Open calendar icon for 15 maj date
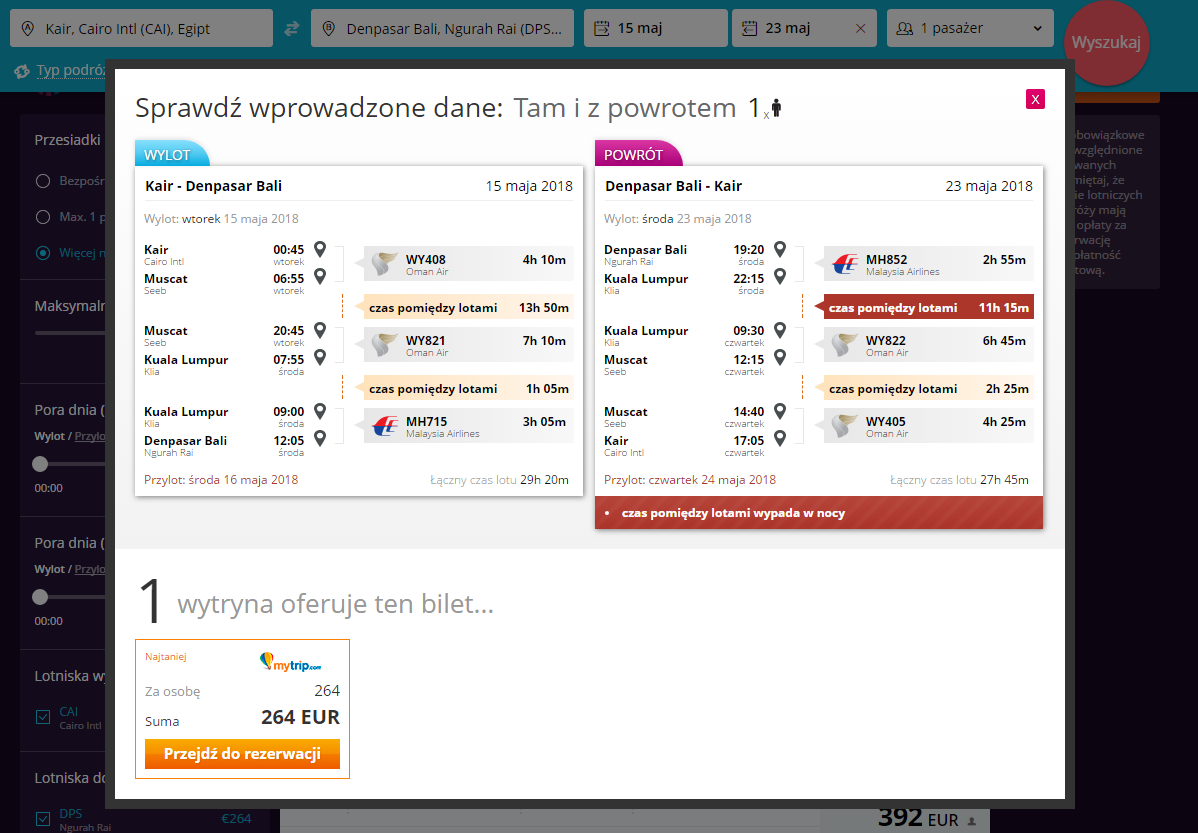 [602, 28]
